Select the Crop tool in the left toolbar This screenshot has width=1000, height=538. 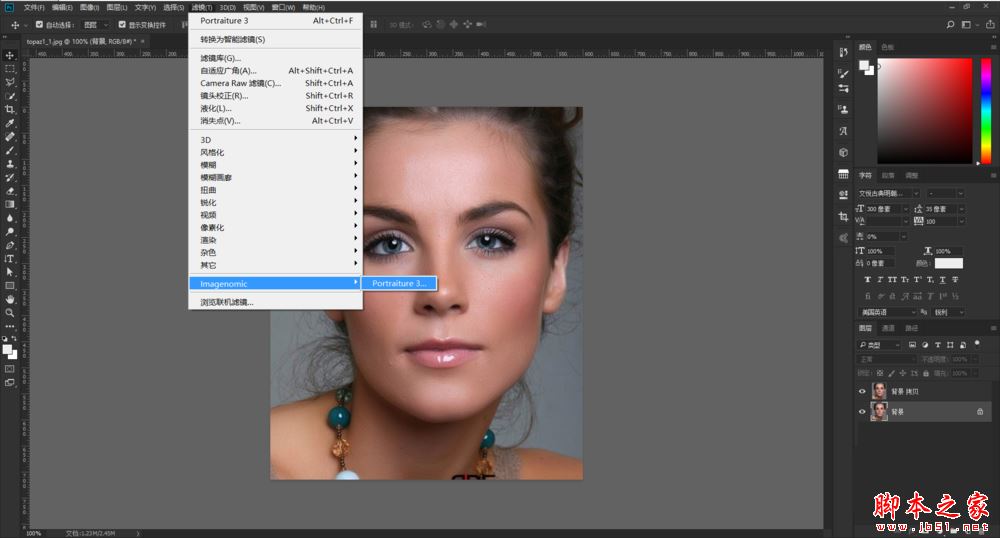point(10,110)
